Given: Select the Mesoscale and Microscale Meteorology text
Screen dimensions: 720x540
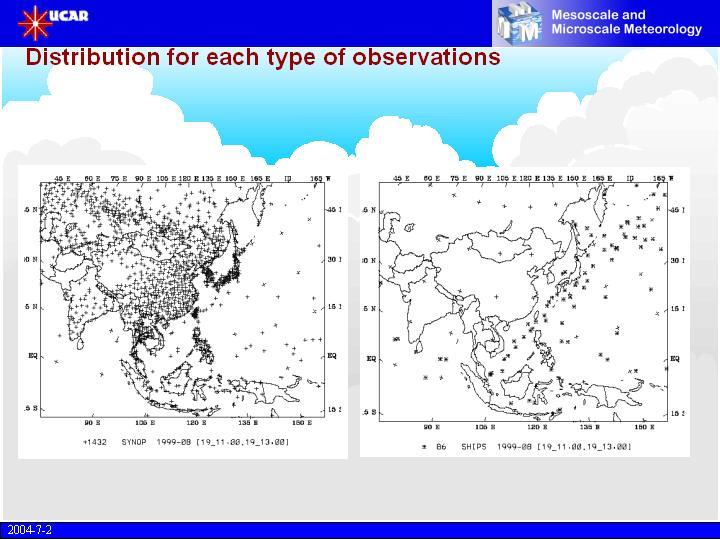Looking at the screenshot, I should pyautogui.click(x=627, y=22).
